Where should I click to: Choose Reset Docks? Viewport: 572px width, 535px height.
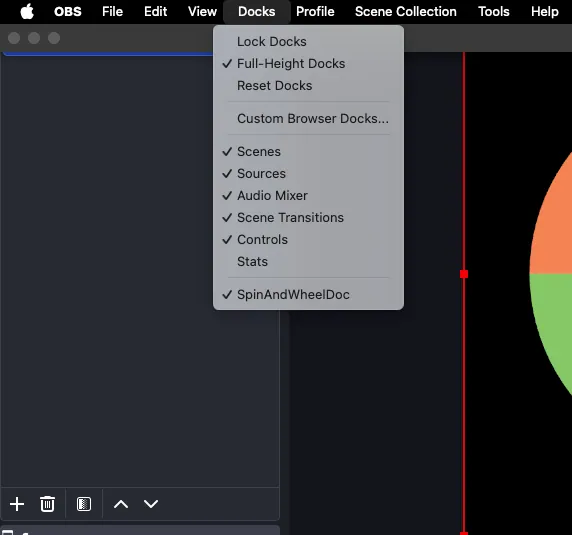[x=308, y=86]
